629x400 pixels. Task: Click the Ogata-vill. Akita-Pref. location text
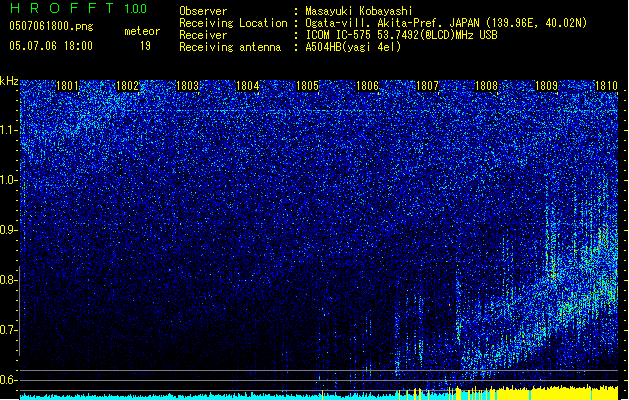(x=446, y=23)
